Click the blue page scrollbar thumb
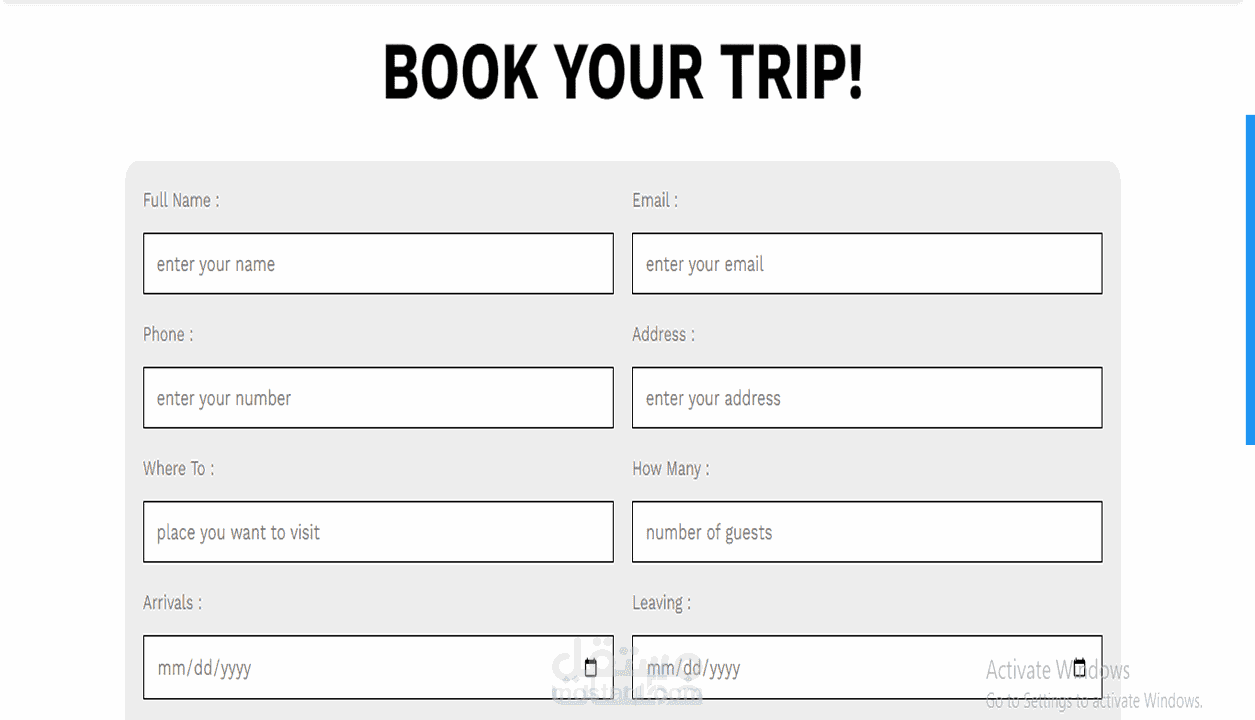1255x720 pixels. (x=1250, y=280)
